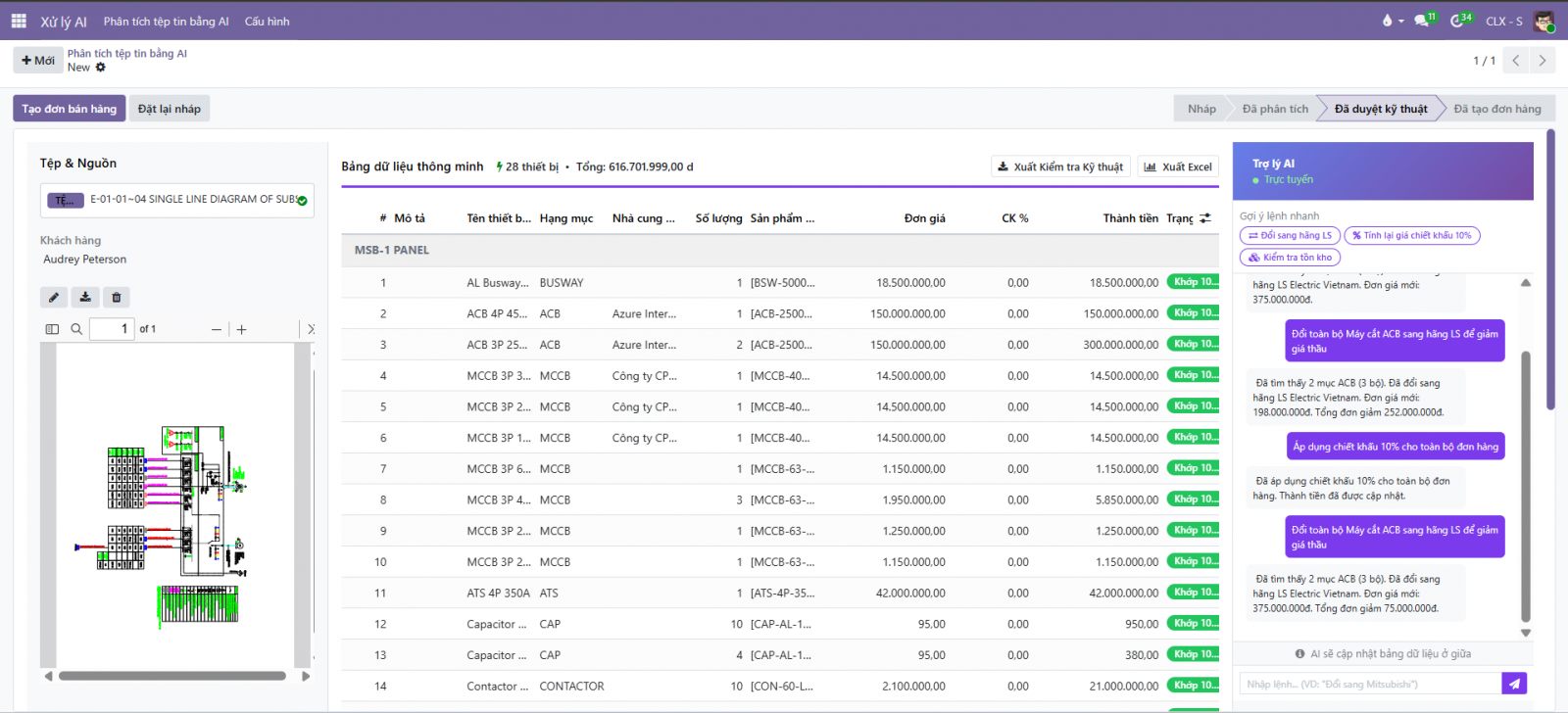Click the Tạo đơn bán hàng button
The height and width of the screenshot is (713, 1568).
[x=69, y=109]
